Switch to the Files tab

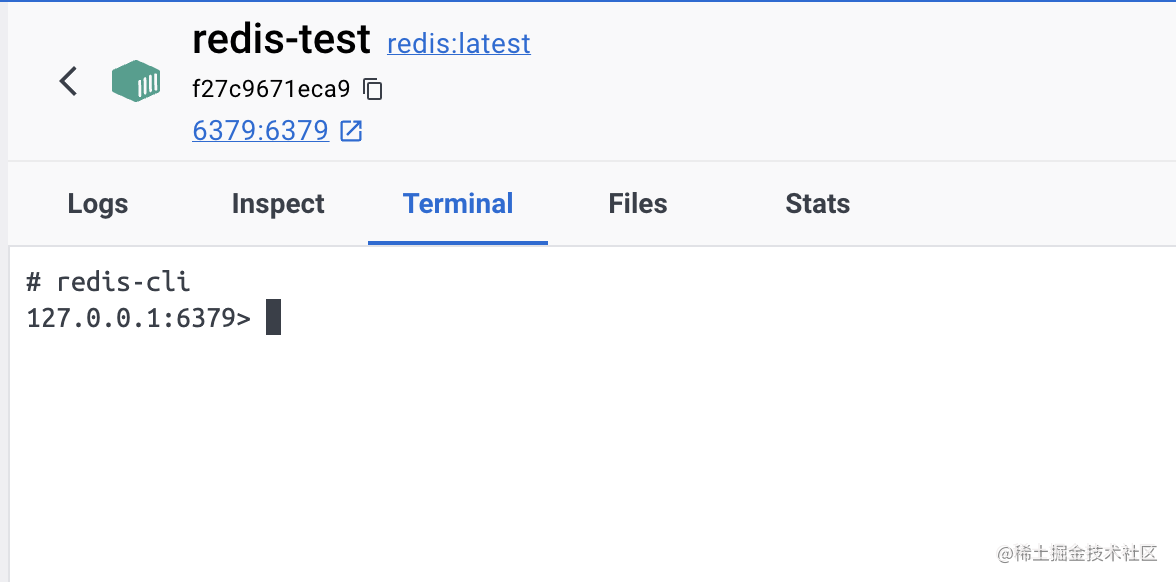pyautogui.click(x=637, y=203)
